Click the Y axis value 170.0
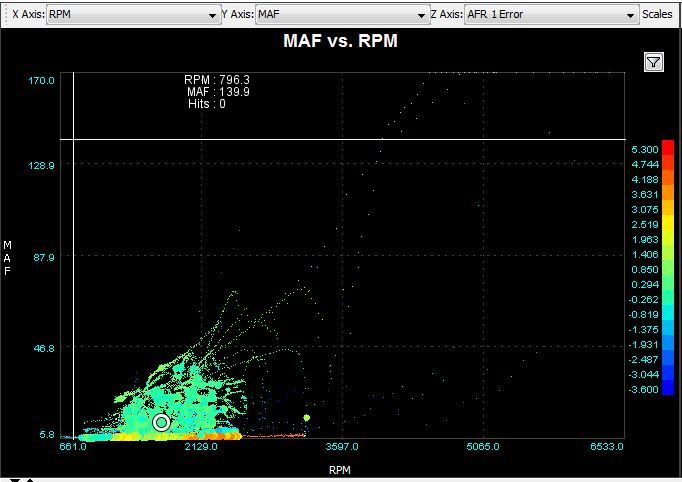Screen dimensions: 682x482 point(41,80)
